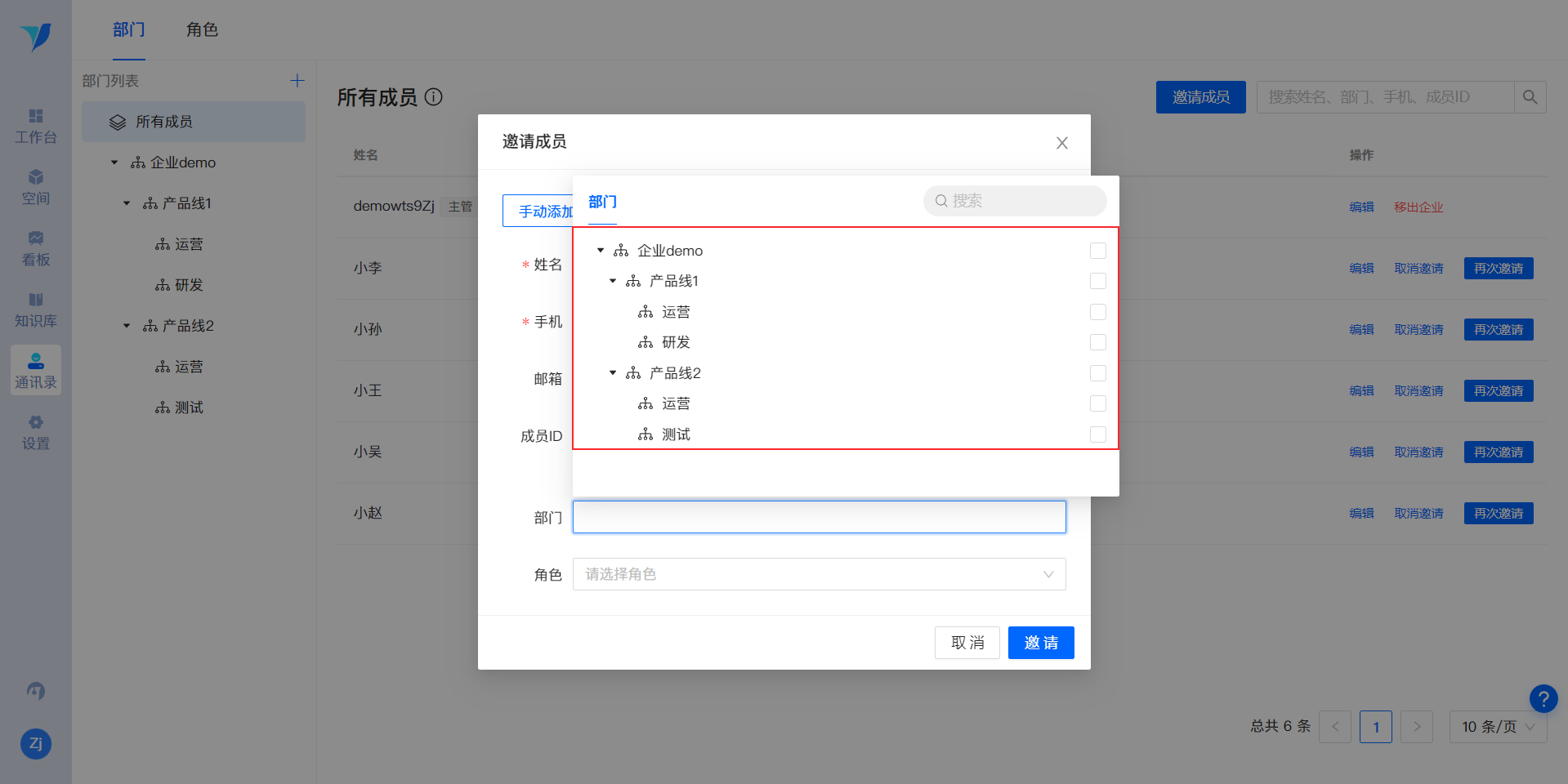Click the 邀请 confirm button
Viewport: 1568px width, 784px height.
pos(1041,643)
